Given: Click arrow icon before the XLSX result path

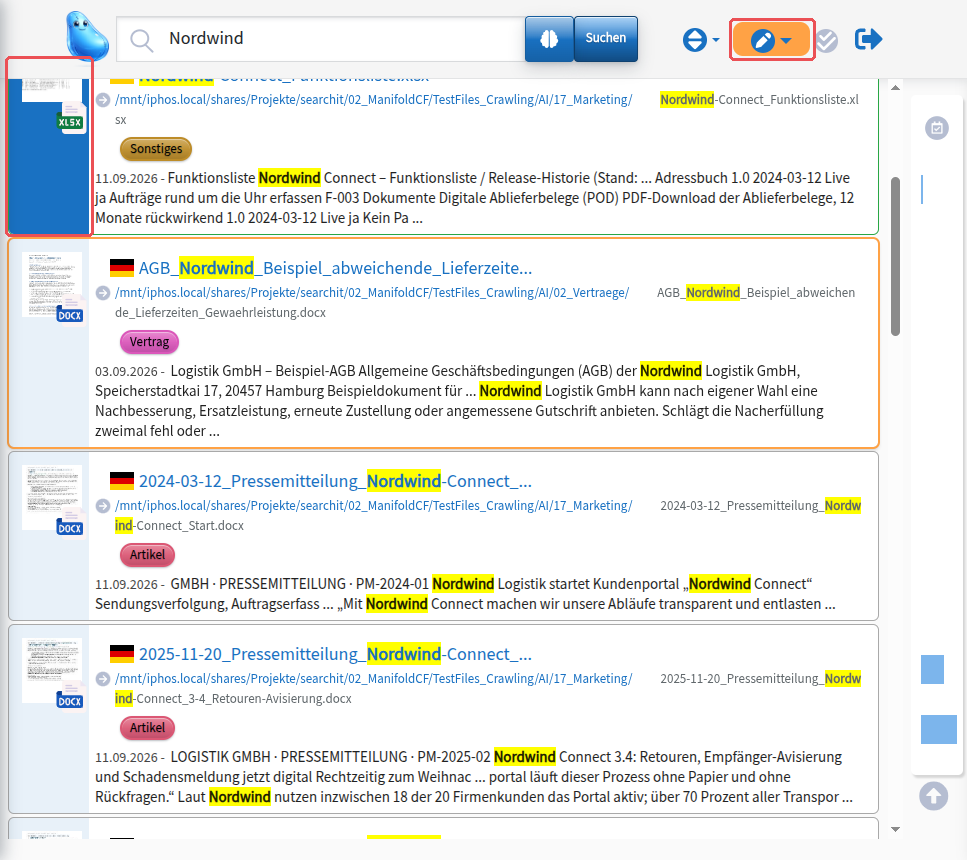Looking at the screenshot, I should [x=103, y=100].
